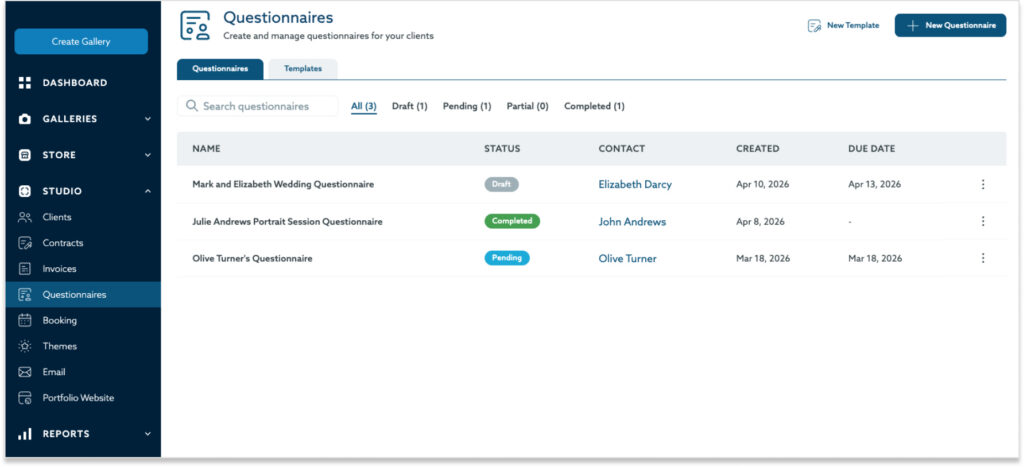Click the Apr 13, 2026 due date

[x=874, y=184]
